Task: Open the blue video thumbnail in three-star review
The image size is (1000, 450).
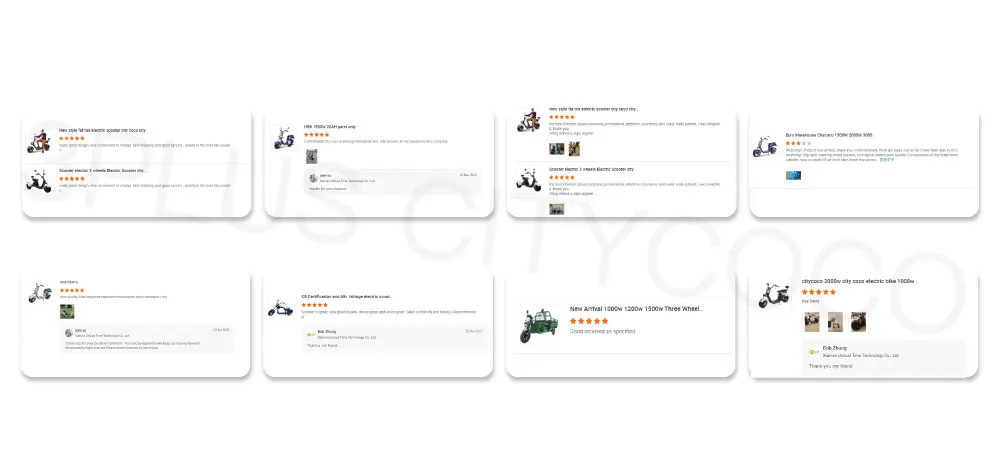Action: tap(793, 175)
